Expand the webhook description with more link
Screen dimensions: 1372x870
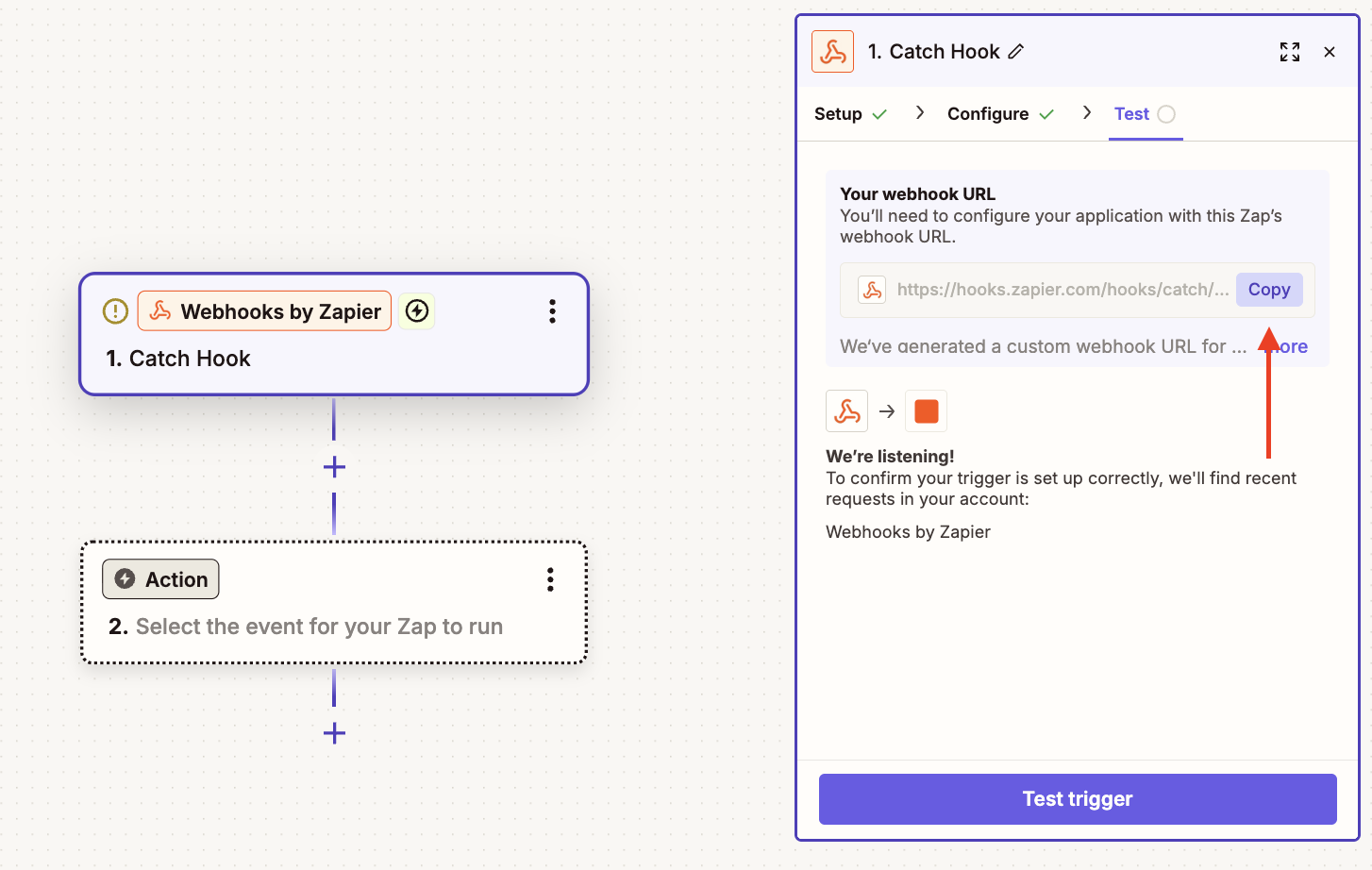point(1289,346)
